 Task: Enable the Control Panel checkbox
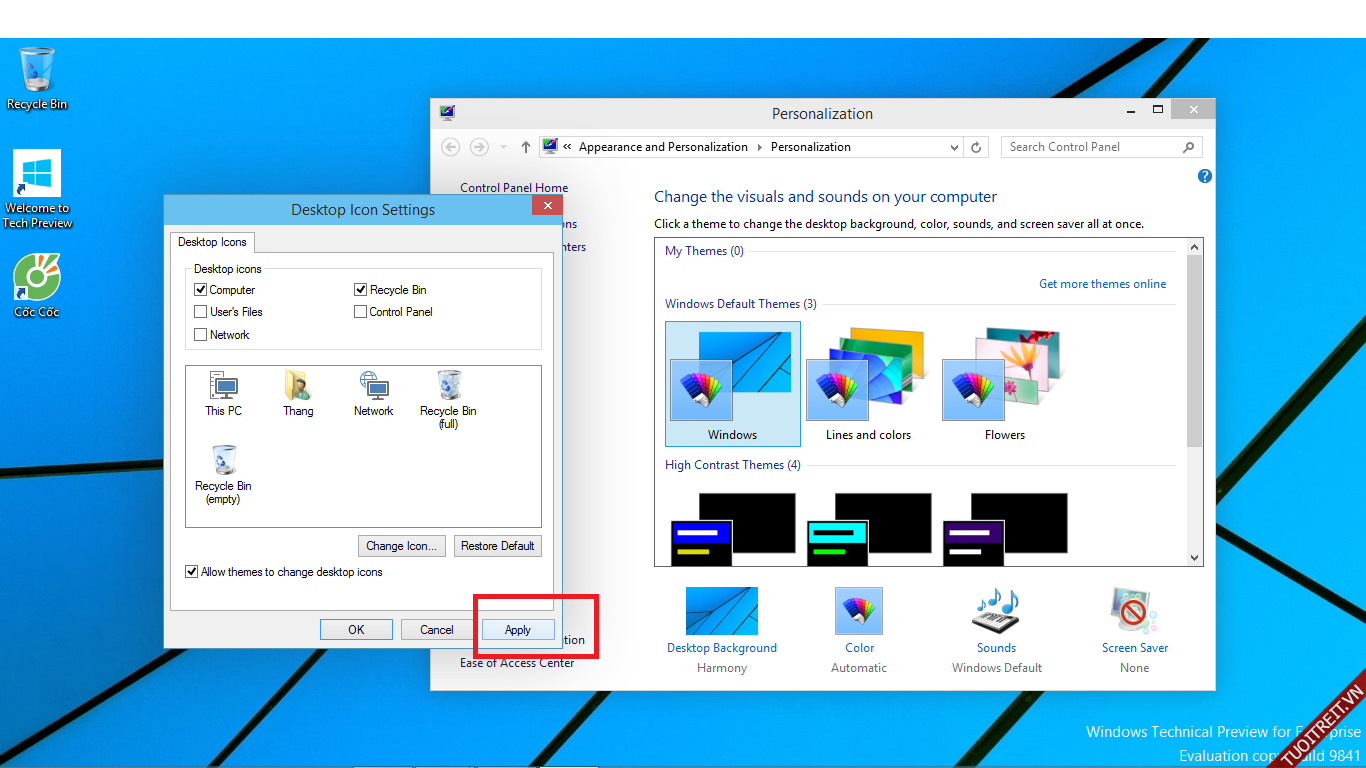pos(361,312)
